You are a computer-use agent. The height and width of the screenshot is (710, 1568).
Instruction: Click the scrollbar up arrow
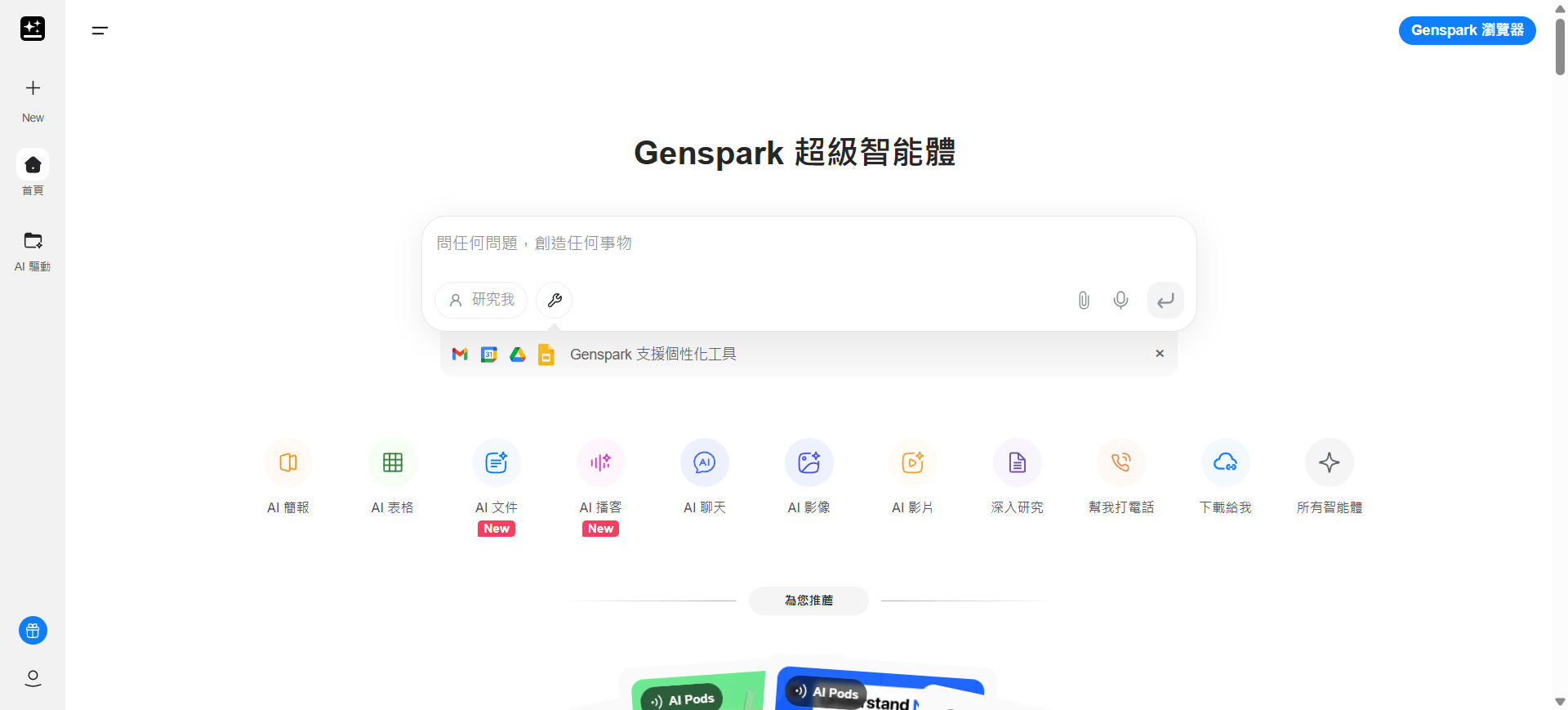click(x=1560, y=8)
